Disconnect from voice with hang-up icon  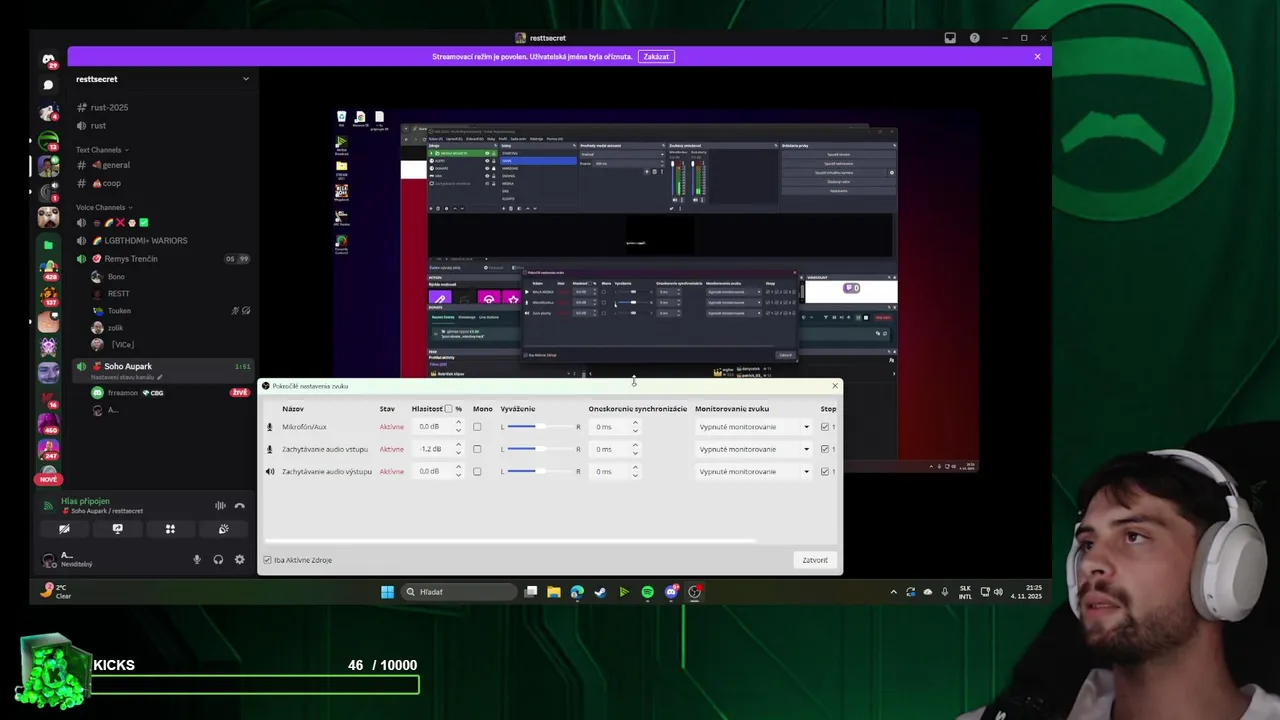(x=239, y=505)
